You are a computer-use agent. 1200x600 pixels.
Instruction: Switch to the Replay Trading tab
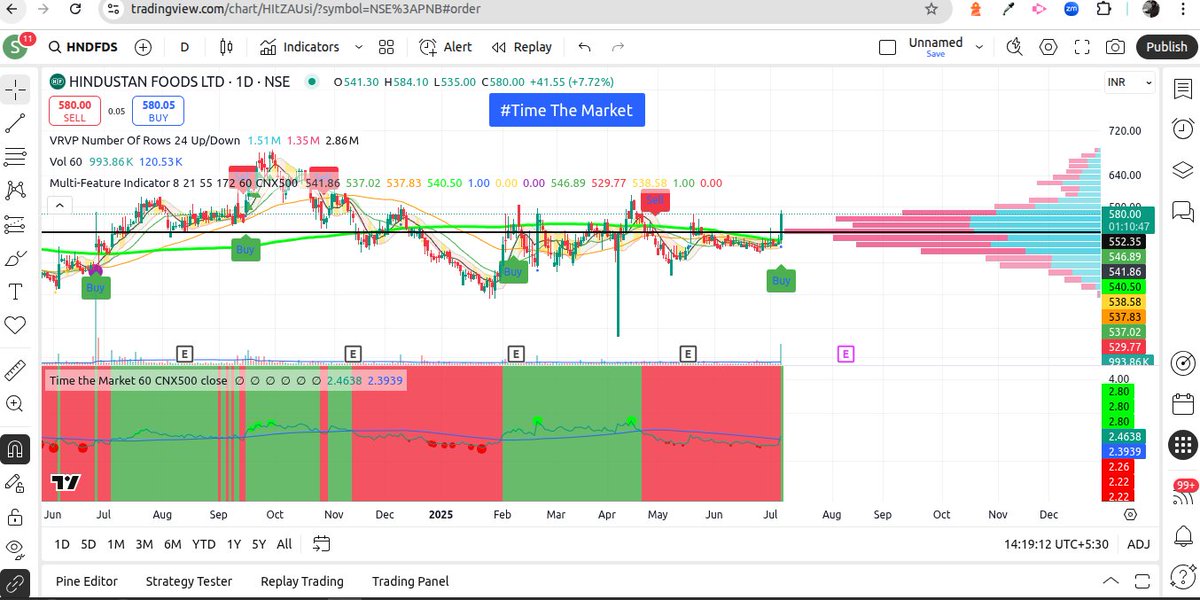pos(302,581)
